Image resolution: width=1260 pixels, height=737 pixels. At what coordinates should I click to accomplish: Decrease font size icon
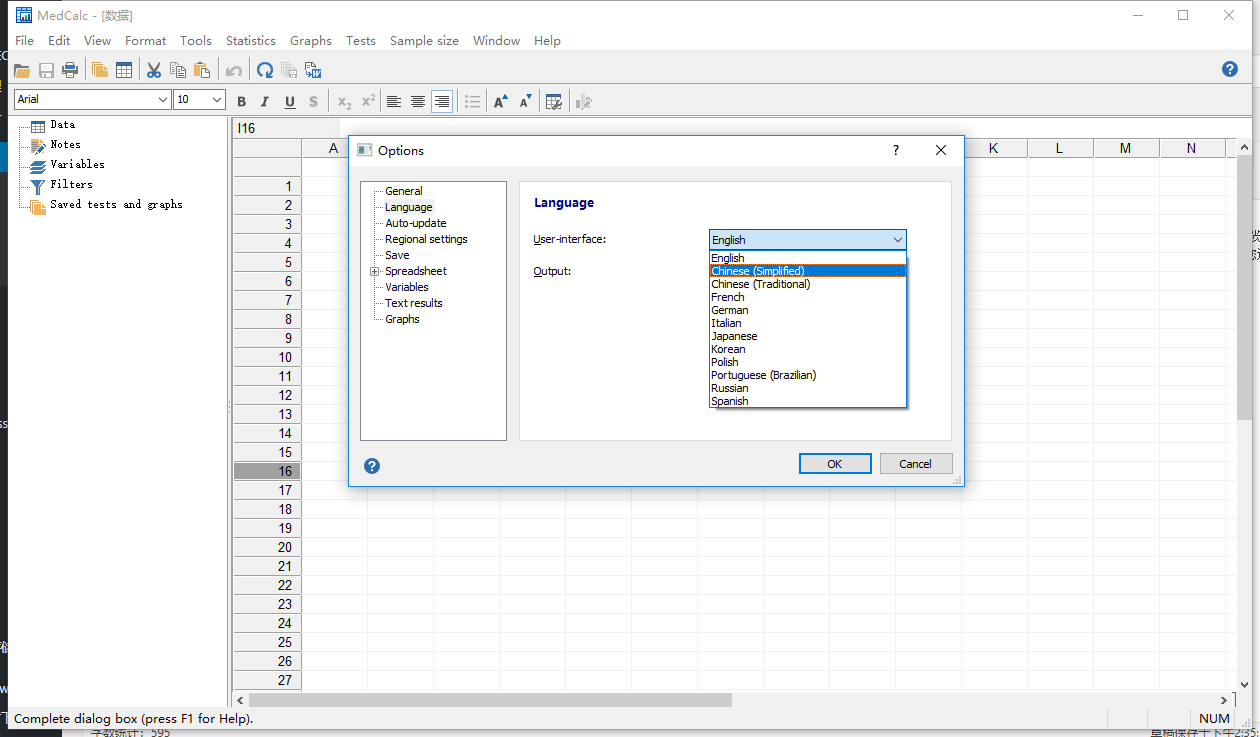pyautogui.click(x=526, y=101)
